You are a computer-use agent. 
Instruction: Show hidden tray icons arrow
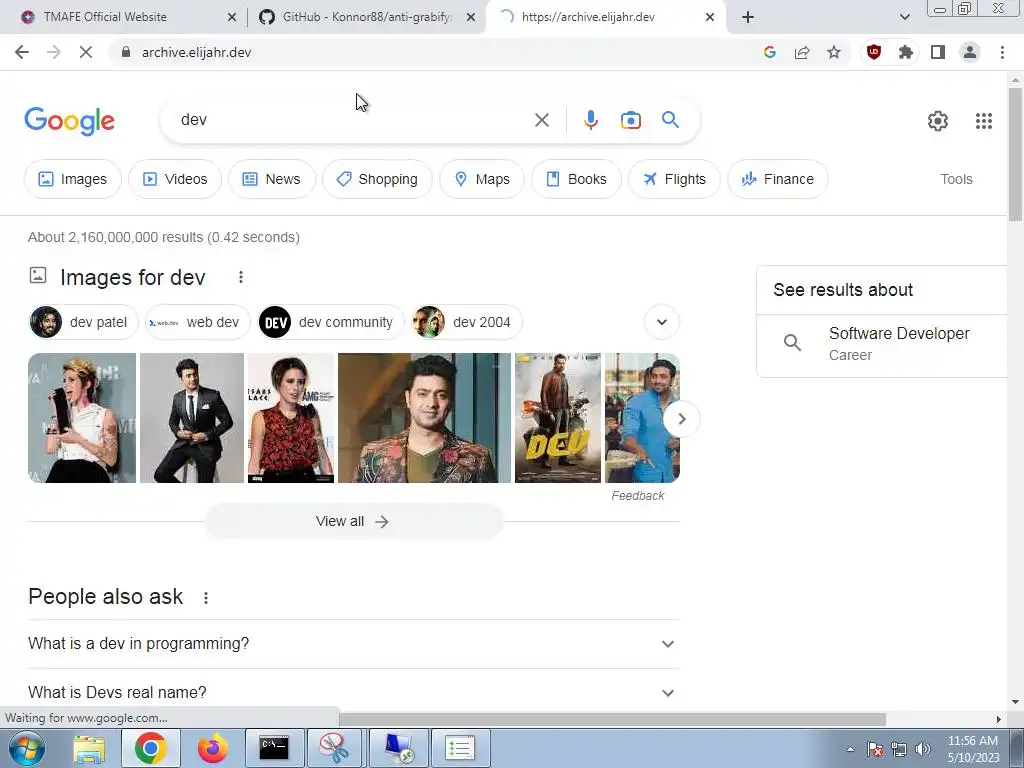[850, 749]
